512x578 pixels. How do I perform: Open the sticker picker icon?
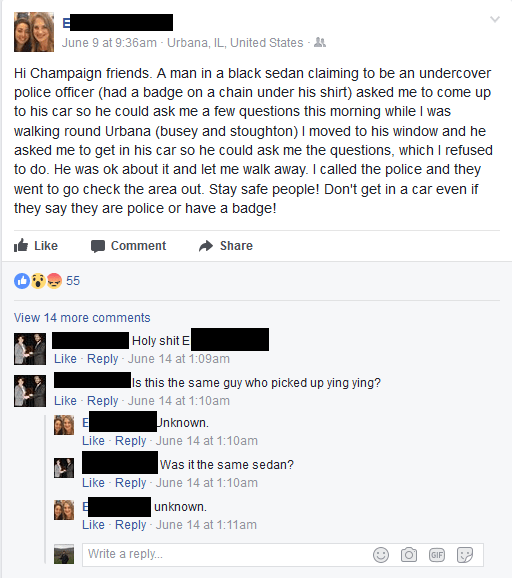click(x=465, y=555)
